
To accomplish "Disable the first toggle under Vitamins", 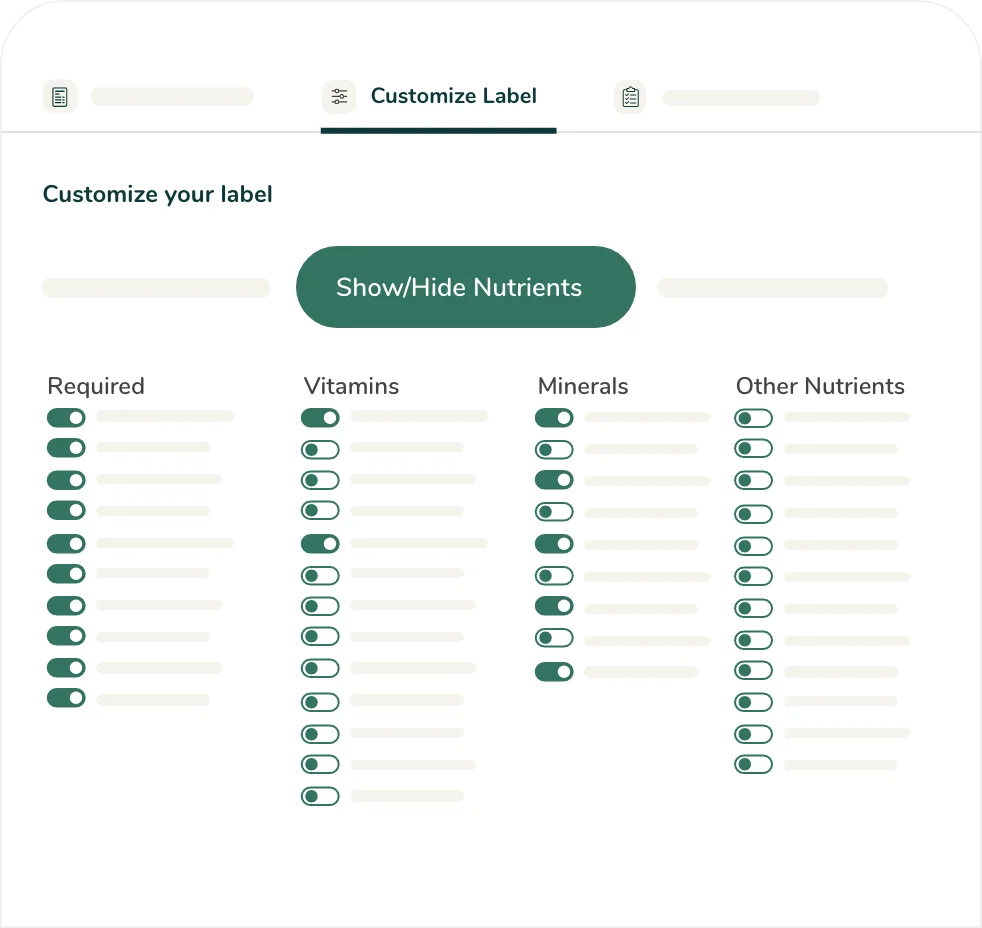I will 320,418.
